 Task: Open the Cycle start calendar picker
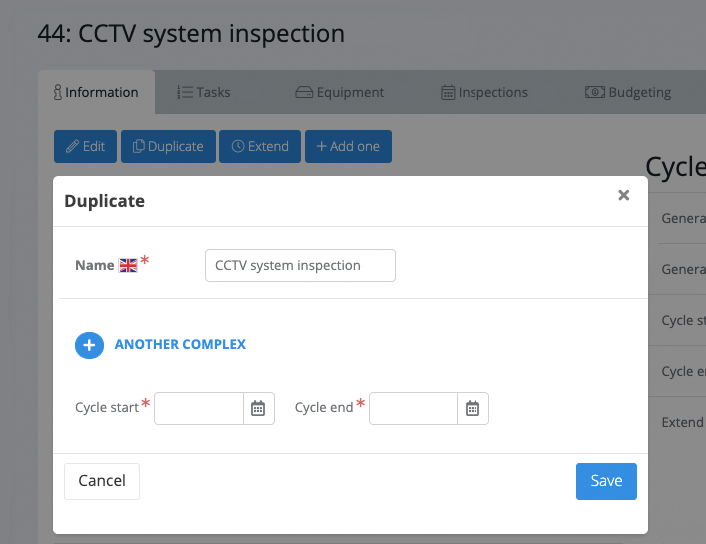pos(258,408)
